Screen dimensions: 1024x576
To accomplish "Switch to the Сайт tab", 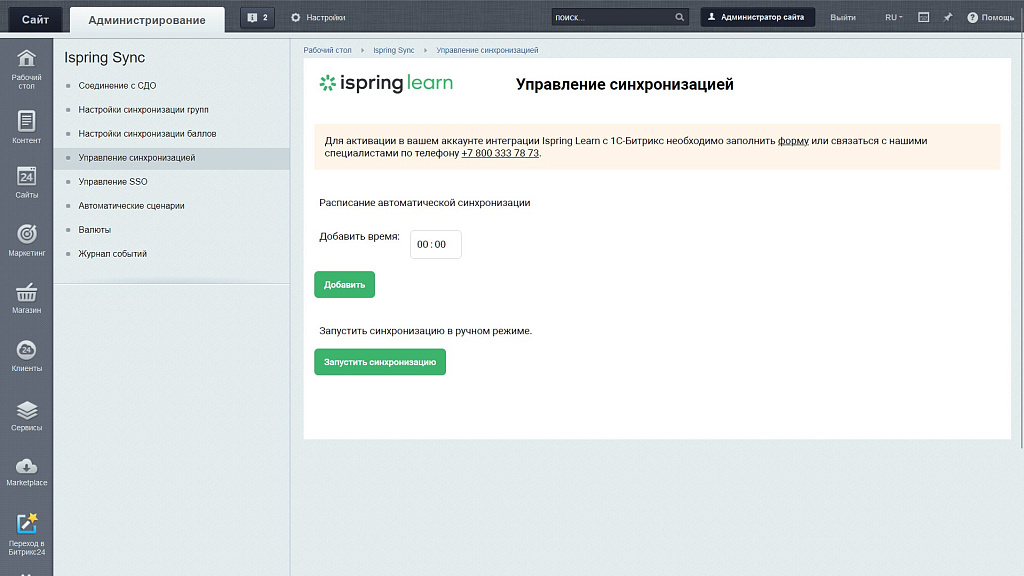I will pos(34,18).
